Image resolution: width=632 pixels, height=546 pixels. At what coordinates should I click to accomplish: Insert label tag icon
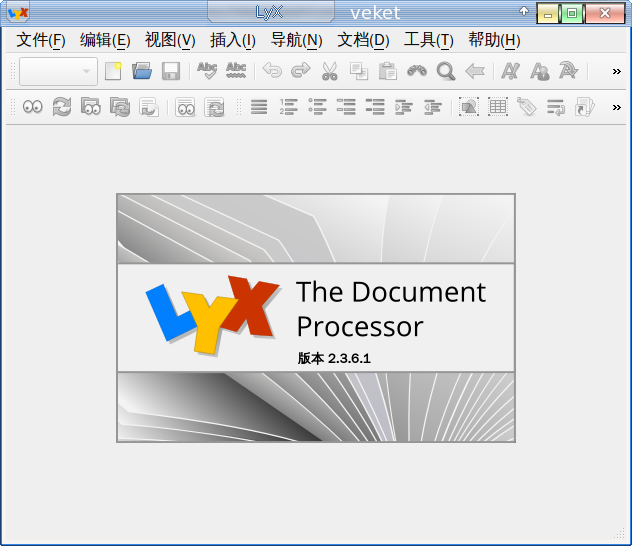point(527,107)
